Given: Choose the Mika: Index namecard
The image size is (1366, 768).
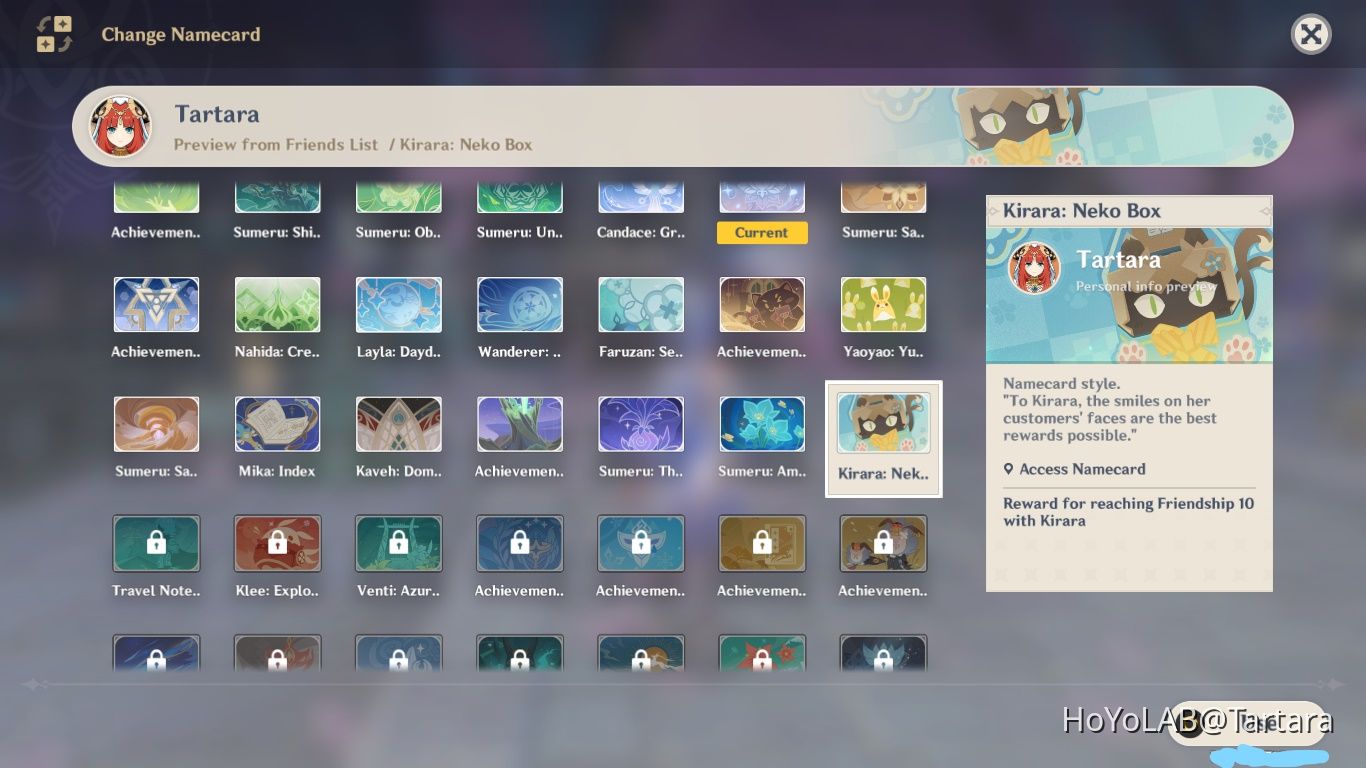Looking at the screenshot, I should [x=277, y=425].
